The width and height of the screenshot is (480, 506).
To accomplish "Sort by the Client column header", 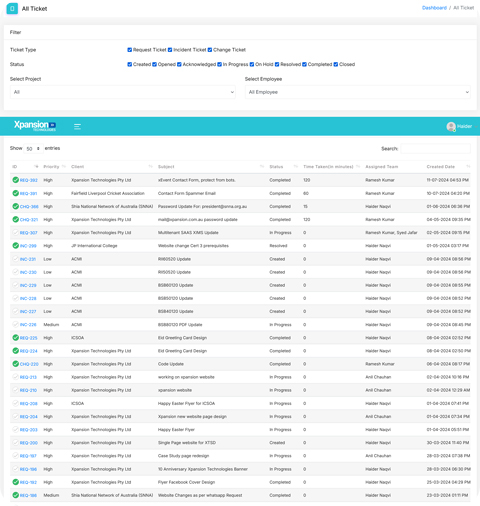I will tap(77, 167).
